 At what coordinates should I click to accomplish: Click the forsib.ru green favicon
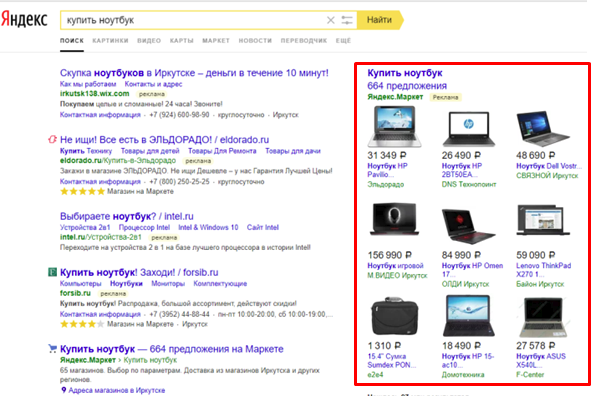pos(52,272)
